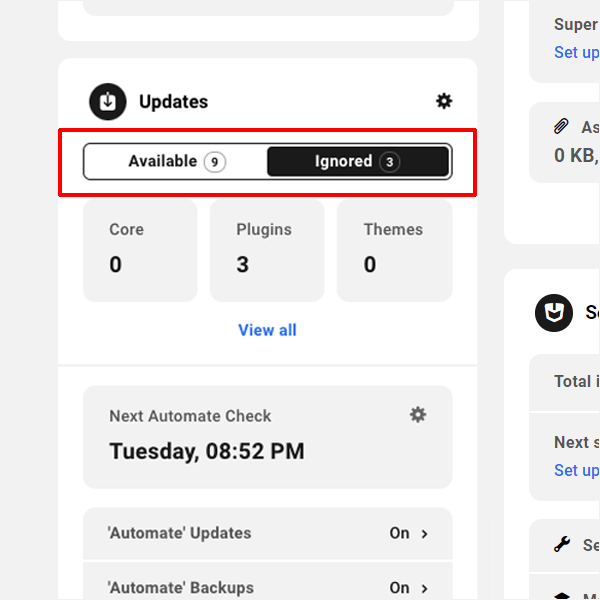This screenshot has width=600, height=600.
Task: Click Set up link under Next s
Action: 577,470
